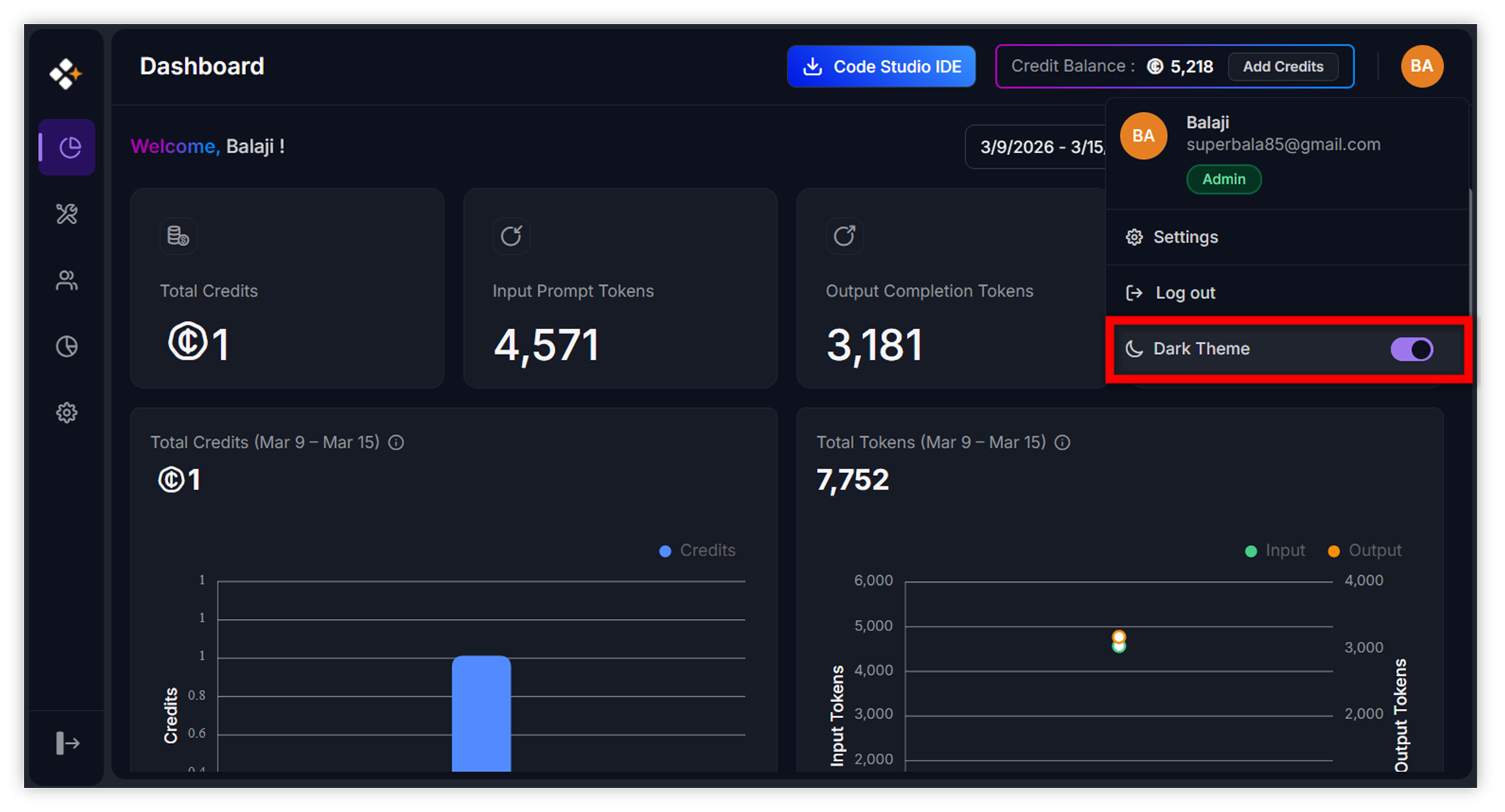Open the Dashboard pie chart sidebar icon
1505x812 pixels.
(67, 148)
